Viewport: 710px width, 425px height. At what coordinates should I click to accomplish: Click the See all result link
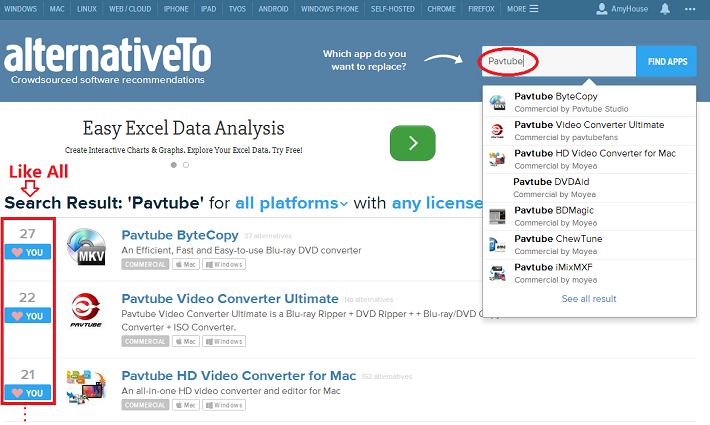click(589, 299)
